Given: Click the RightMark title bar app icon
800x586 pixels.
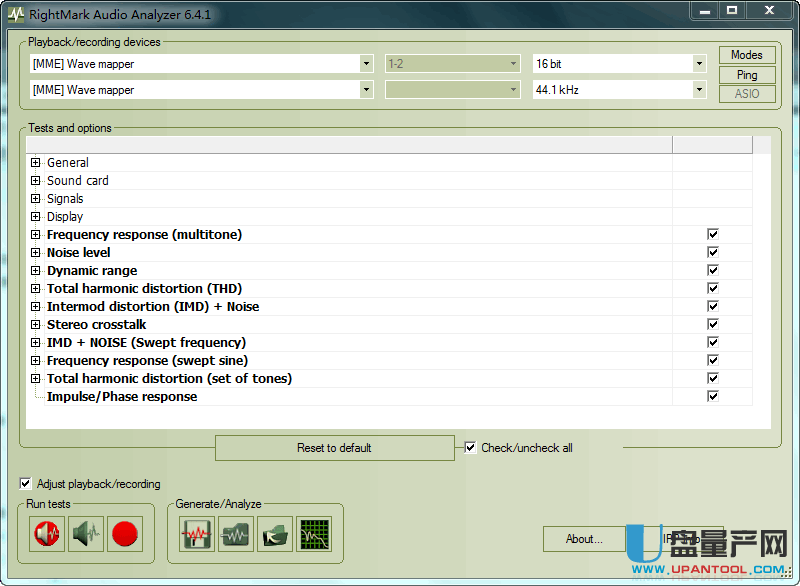Looking at the screenshot, I should [x=15, y=14].
